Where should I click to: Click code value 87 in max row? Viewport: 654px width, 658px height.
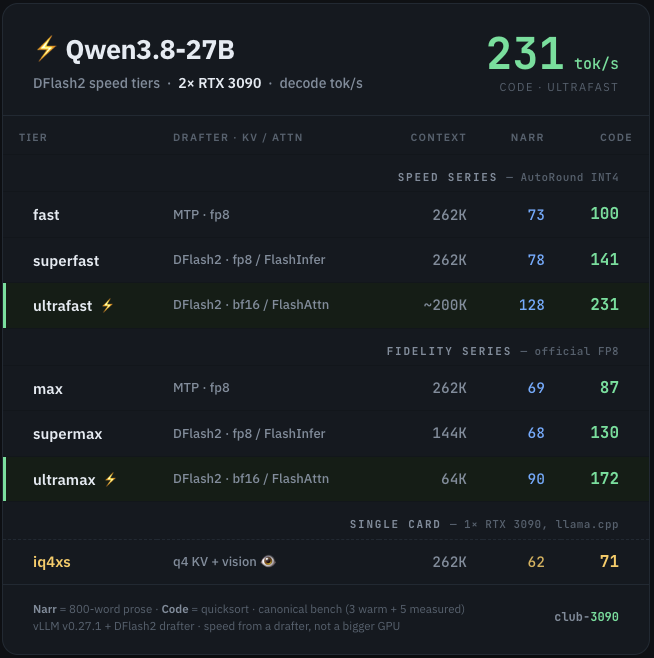point(609,387)
